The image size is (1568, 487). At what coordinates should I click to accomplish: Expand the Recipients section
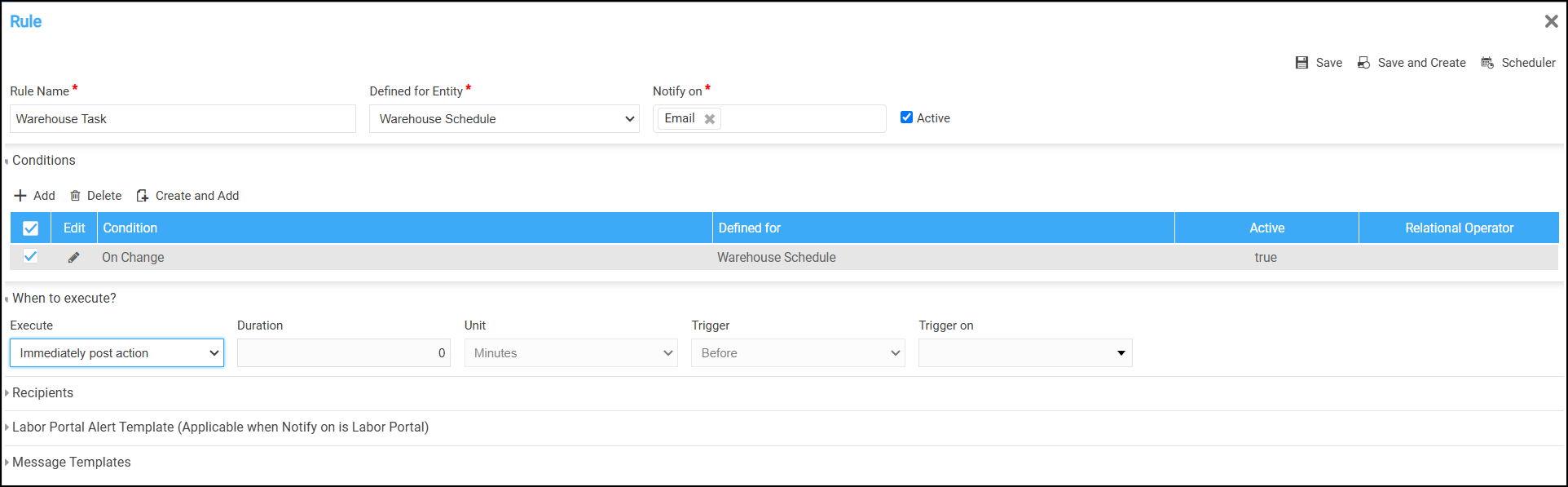click(42, 393)
